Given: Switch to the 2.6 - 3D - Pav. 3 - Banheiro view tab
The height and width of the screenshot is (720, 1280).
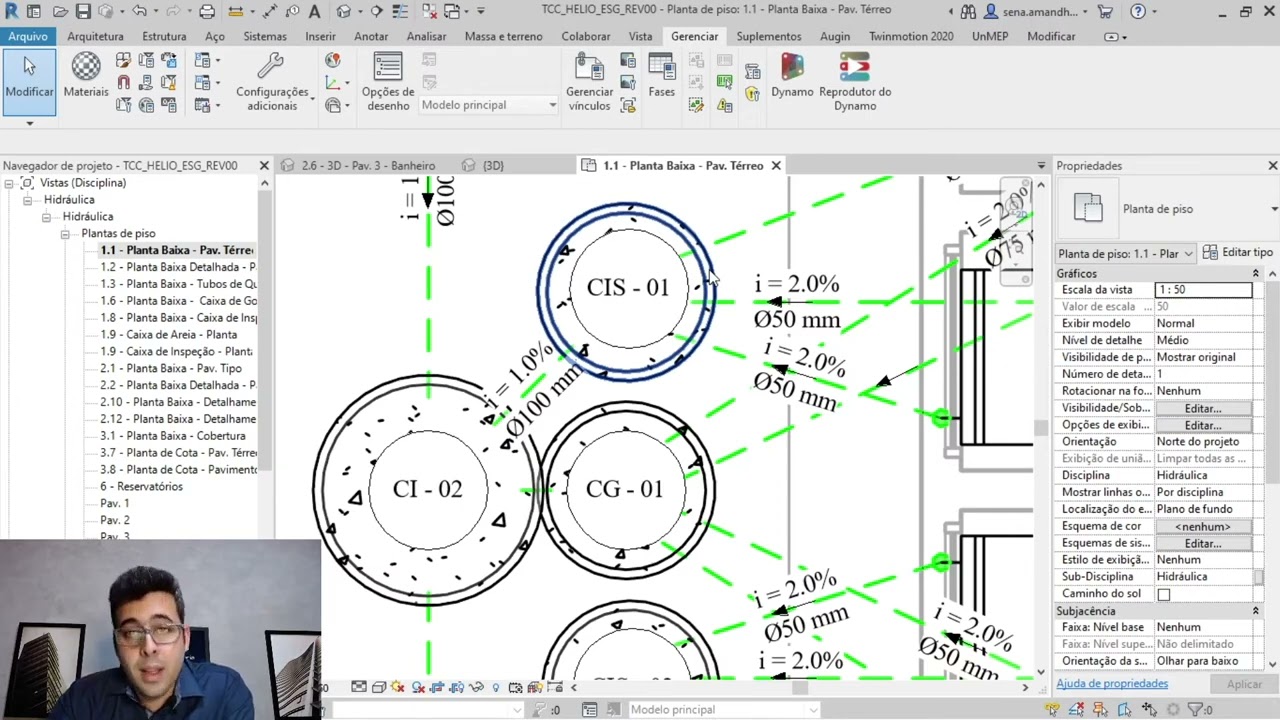Looking at the screenshot, I should tap(368, 166).
